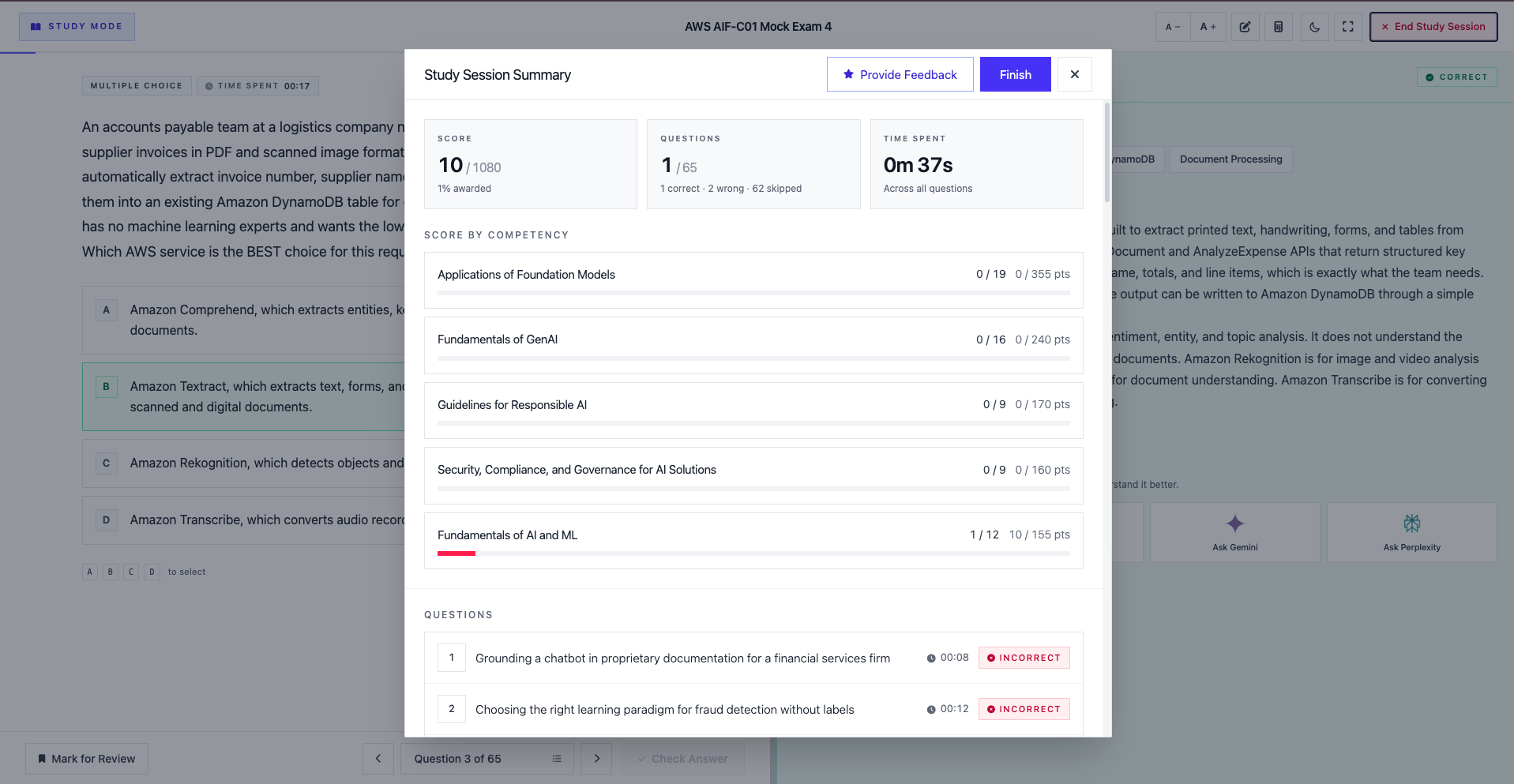The height and width of the screenshot is (784, 1514).
Task: Click the TIME SPENT 00:17 timer
Action: (x=257, y=85)
